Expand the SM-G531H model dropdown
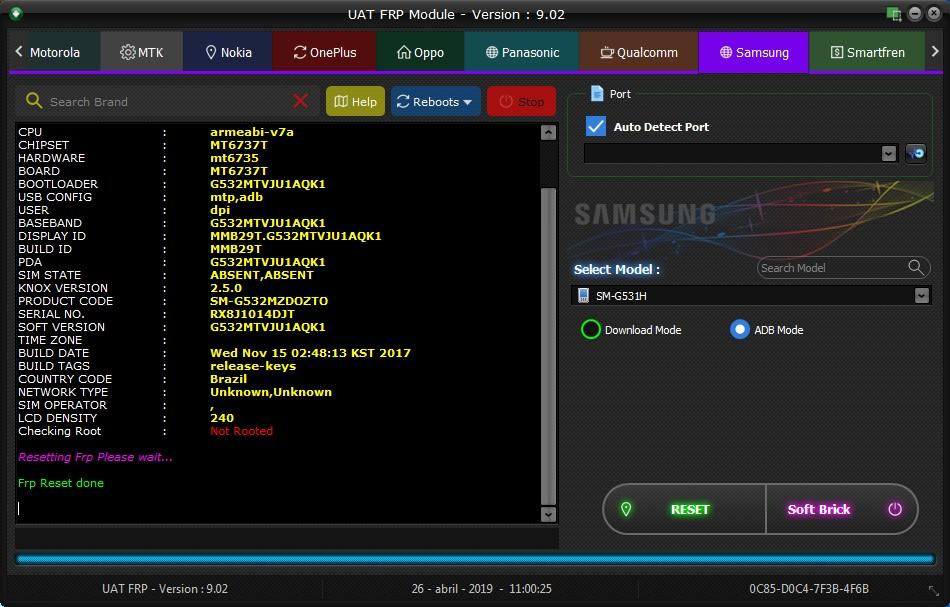This screenshot has width=950, height=607. pos(922,296)
